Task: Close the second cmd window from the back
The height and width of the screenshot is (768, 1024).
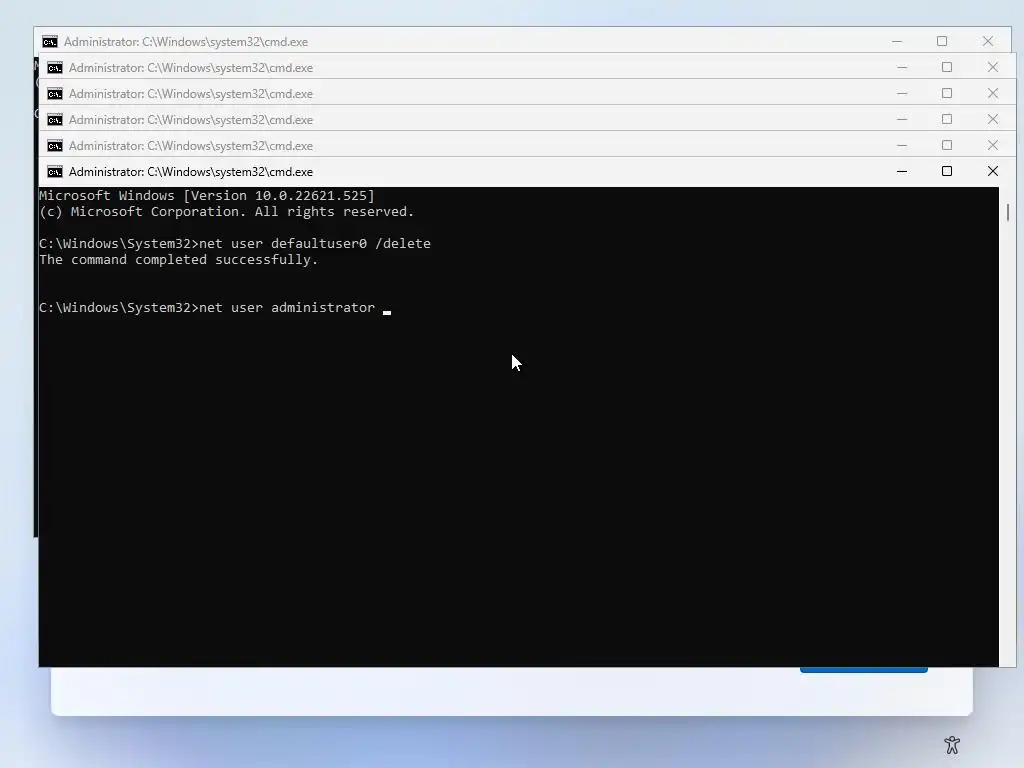Action: point(993,67)
